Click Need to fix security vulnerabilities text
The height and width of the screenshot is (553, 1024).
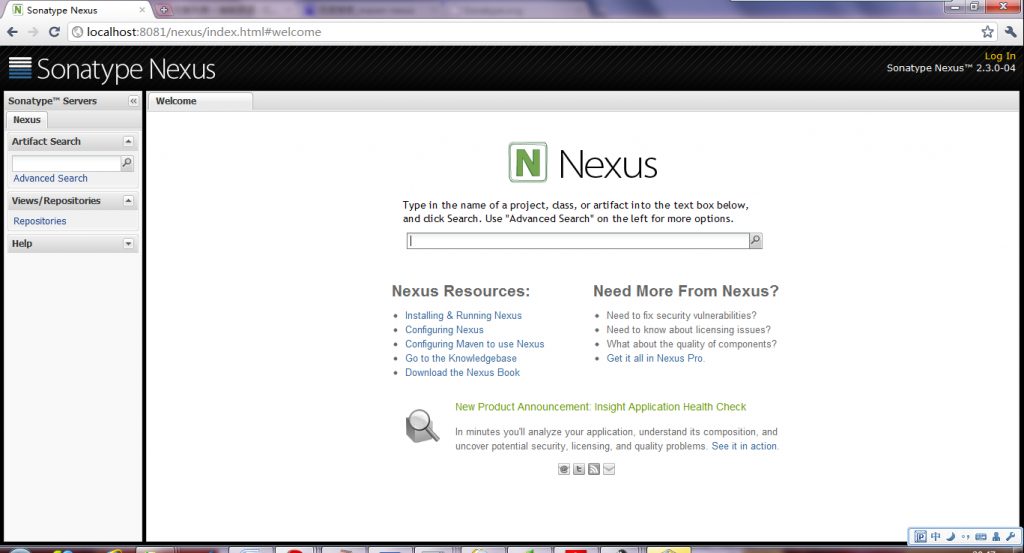(x=681, y=315)
